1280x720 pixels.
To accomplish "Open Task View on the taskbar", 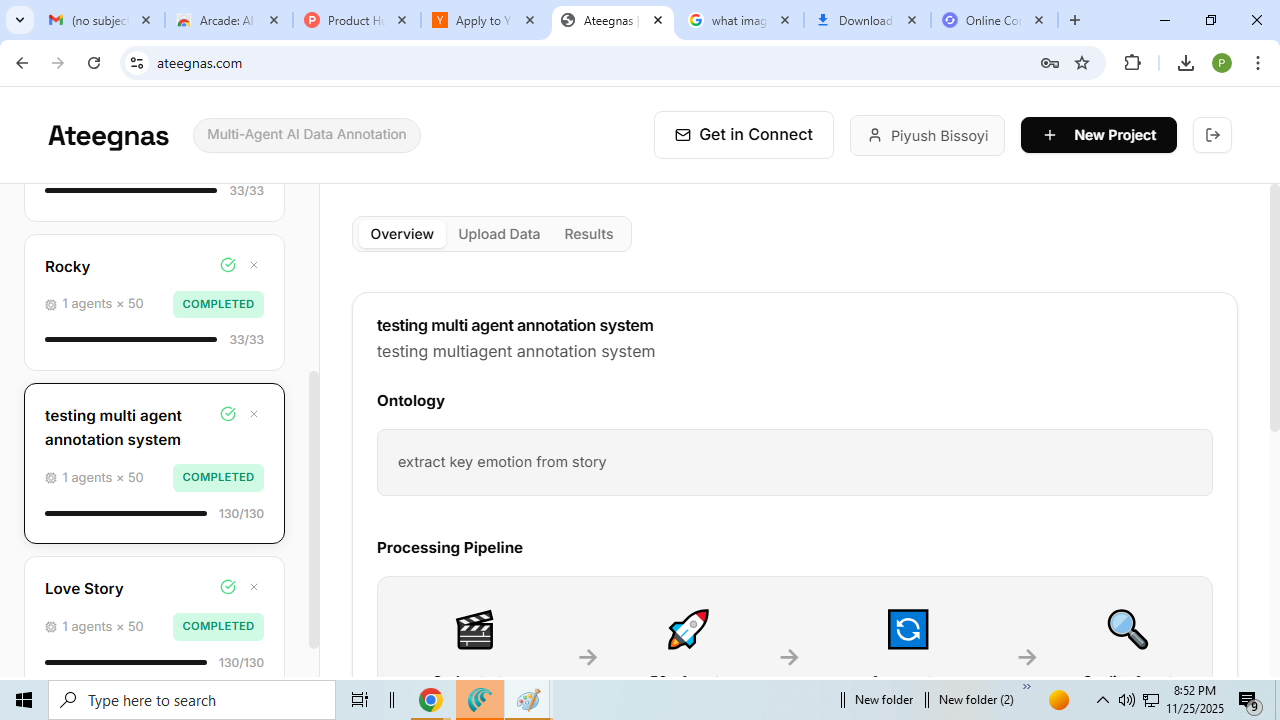I will [360, 700].
